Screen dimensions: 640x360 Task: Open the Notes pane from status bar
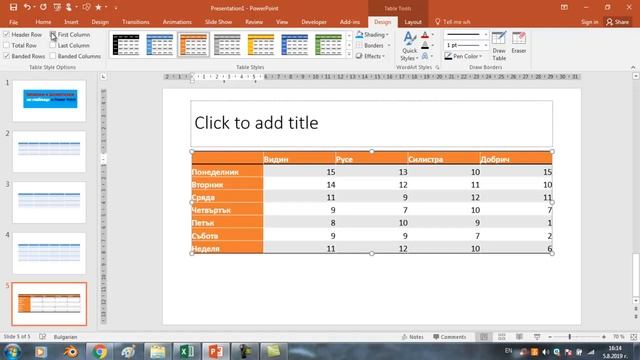[x=413, y=337]
